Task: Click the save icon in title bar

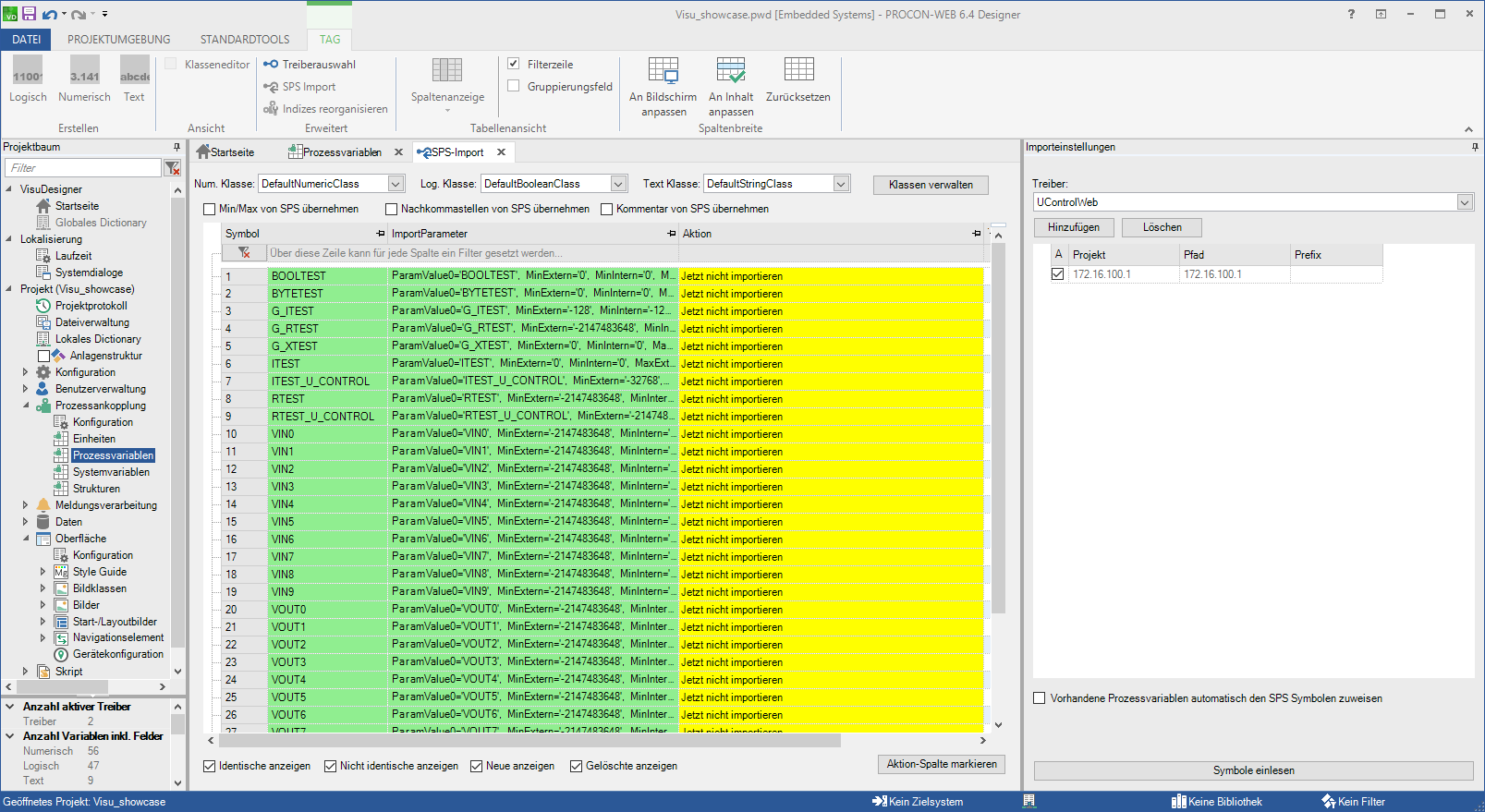Action: (x=29, y=14)
